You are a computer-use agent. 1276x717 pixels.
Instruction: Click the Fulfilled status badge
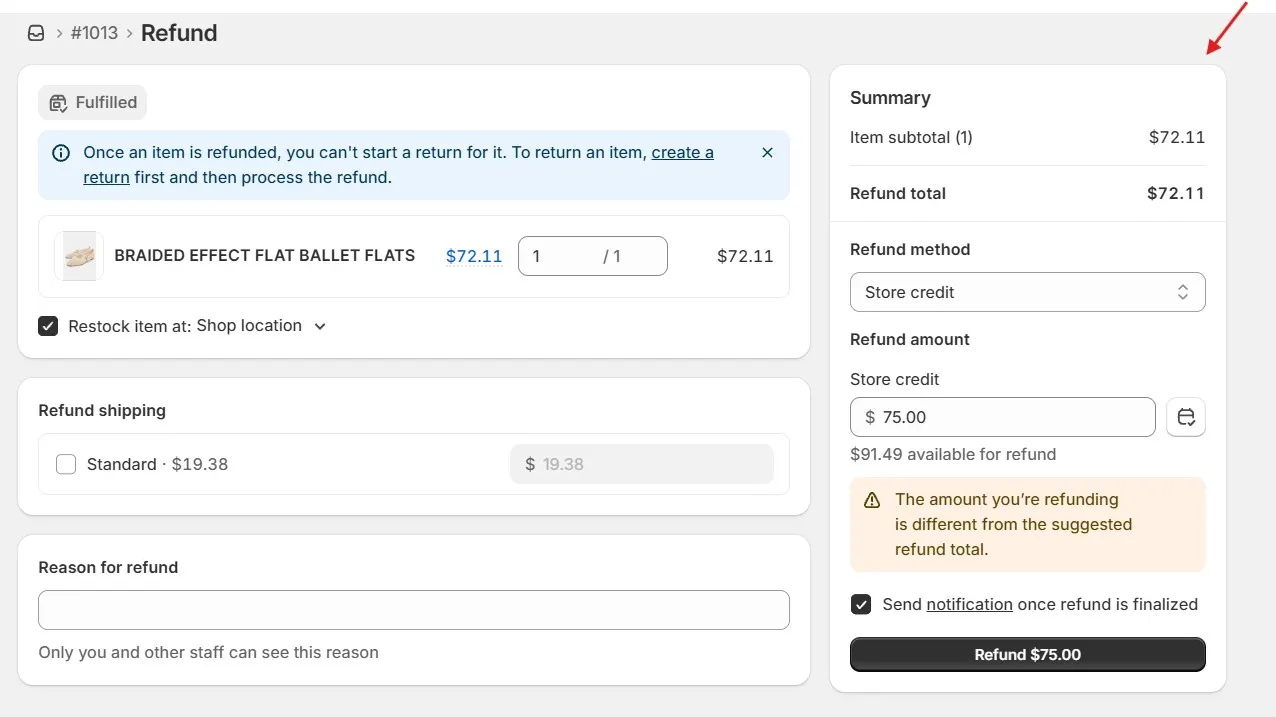93,102
